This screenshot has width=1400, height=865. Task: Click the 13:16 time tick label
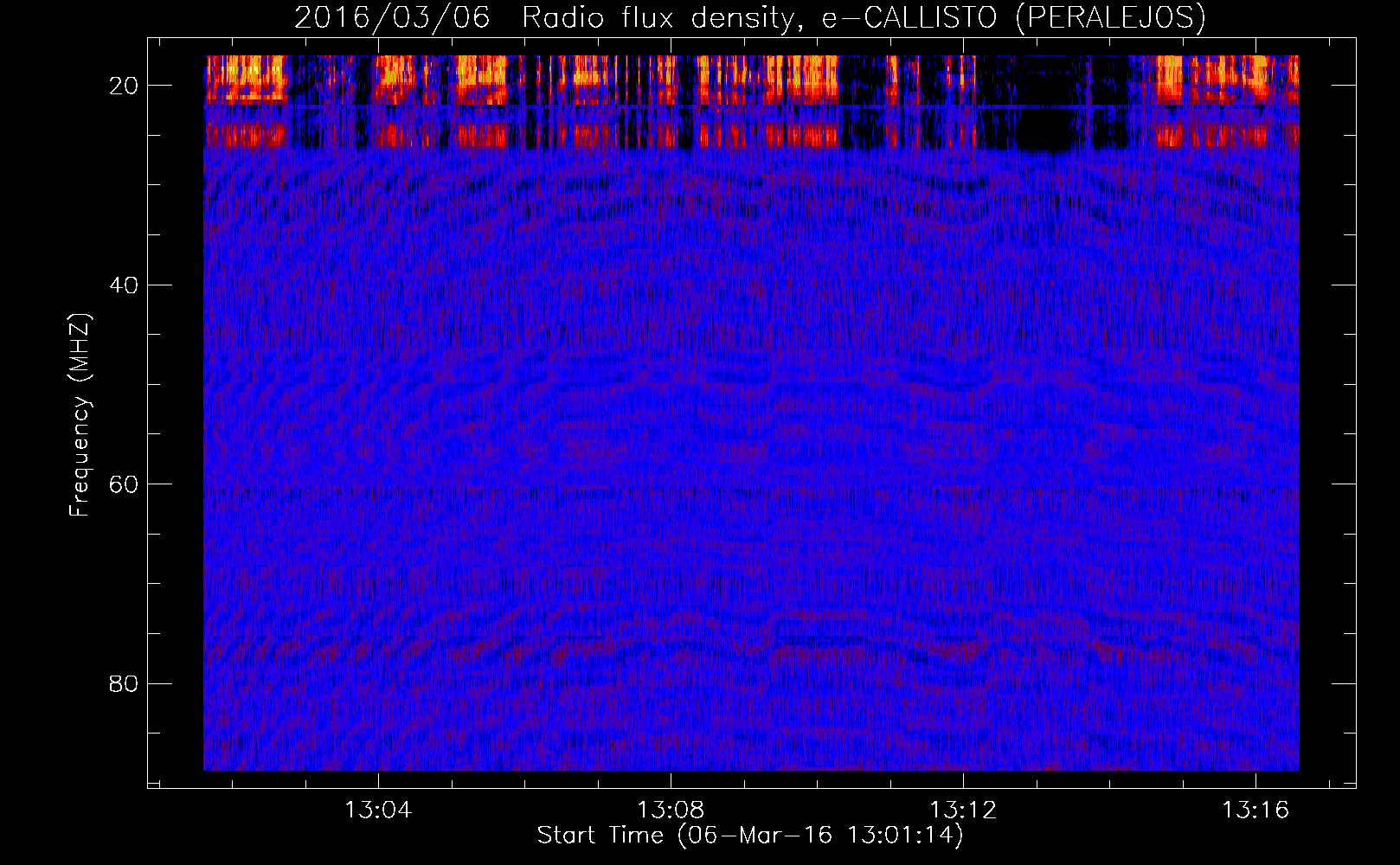[x=1256, y=811]
